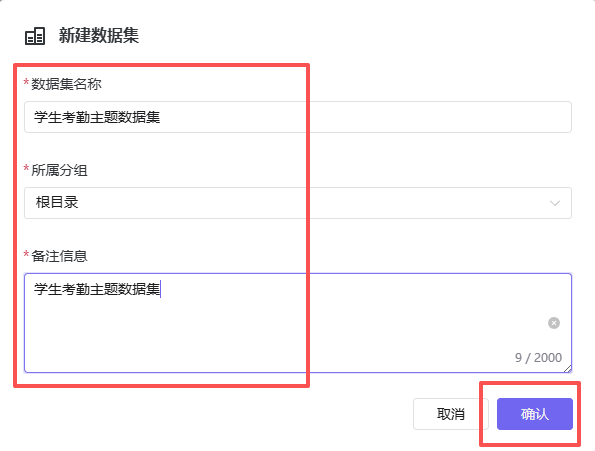Click the 新建数据集 dialog title
This screenshot has width=595, height=451.
tap(99, 36)
